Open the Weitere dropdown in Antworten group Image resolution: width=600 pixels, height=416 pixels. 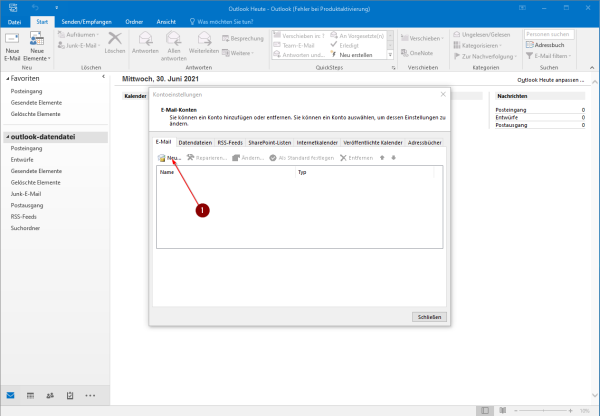tap(238, 53)
